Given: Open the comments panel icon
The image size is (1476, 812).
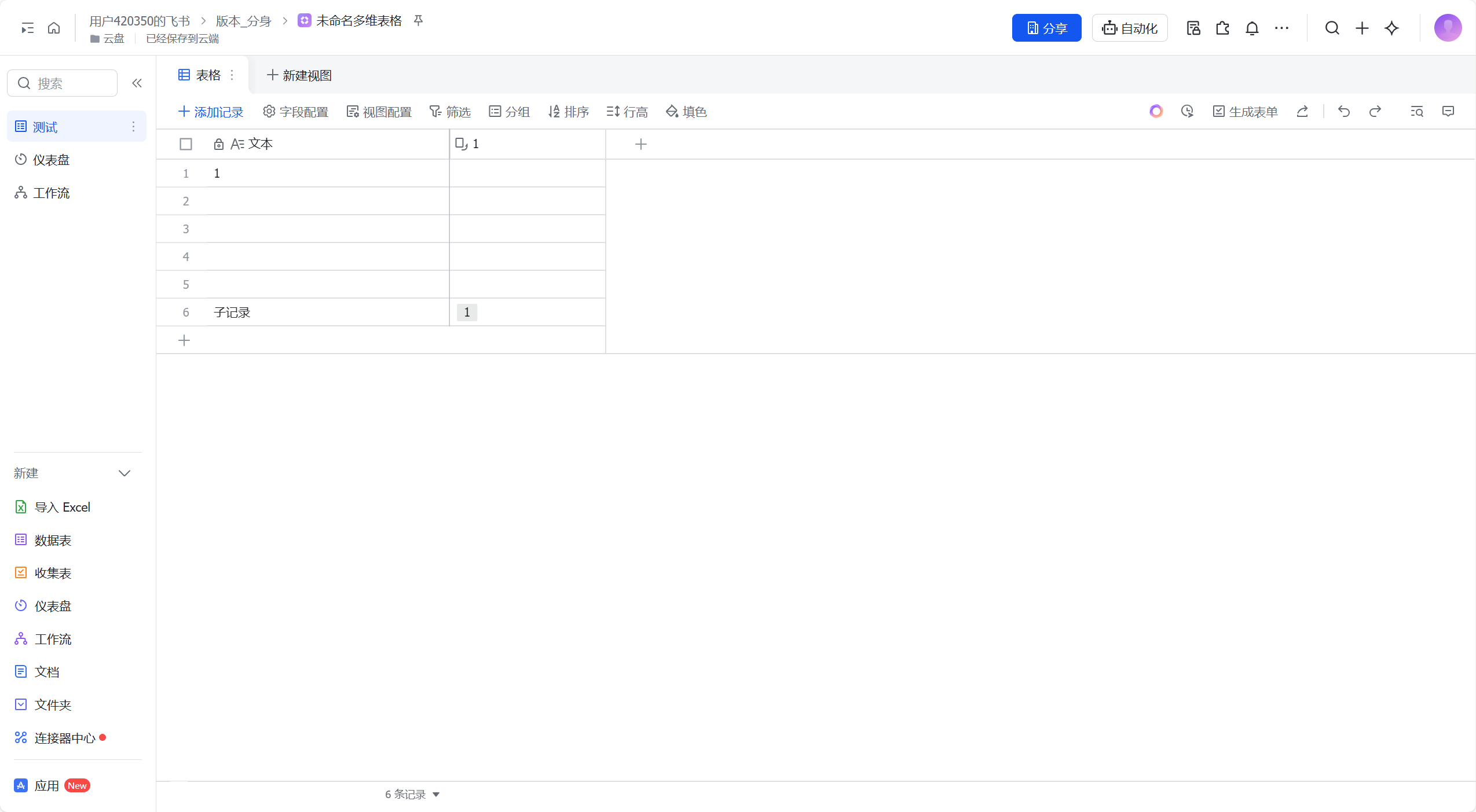Looking at the screenshot, I should (x=1448, y=111).
